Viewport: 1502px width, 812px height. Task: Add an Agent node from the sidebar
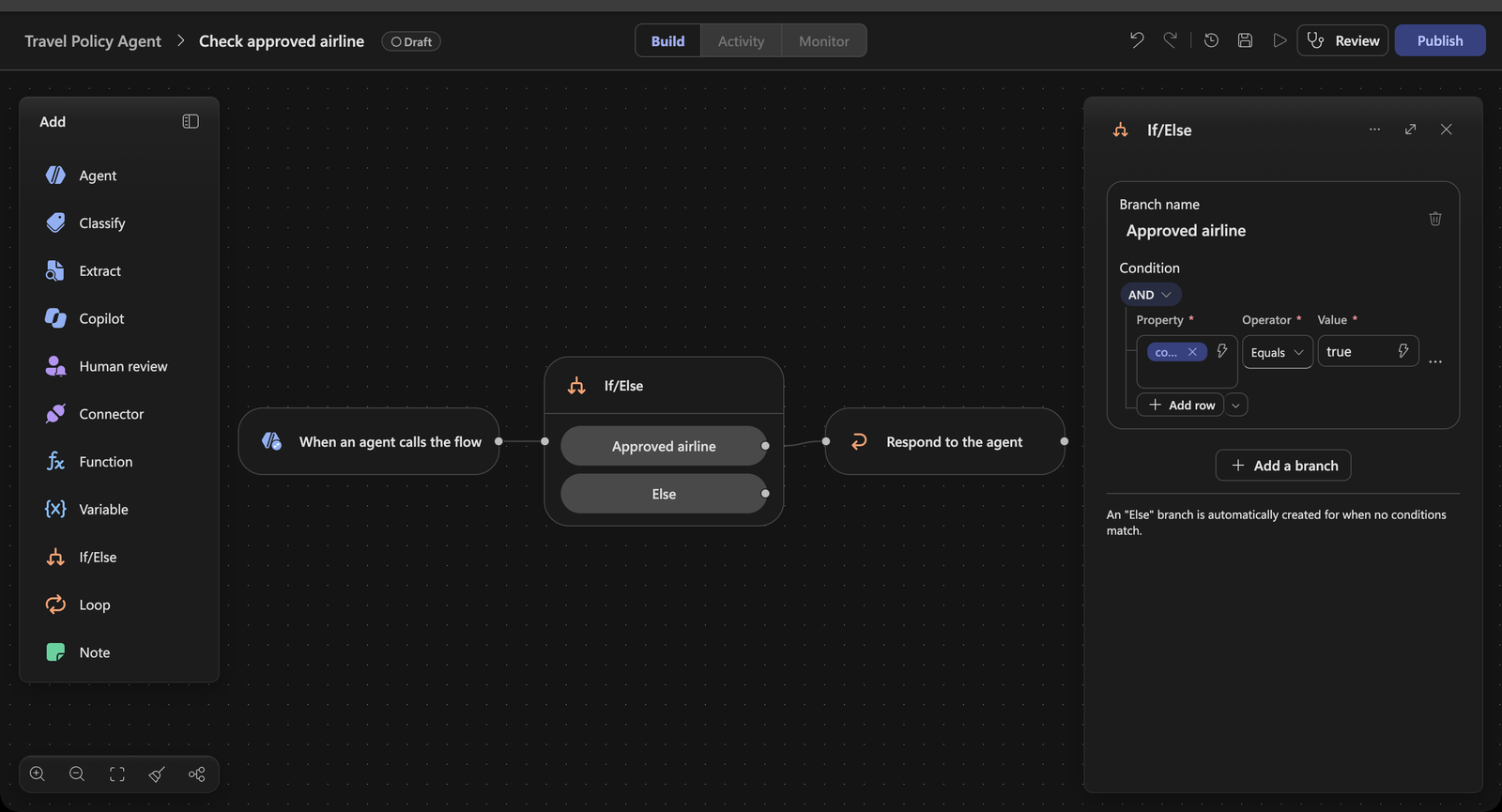[119, 176]
